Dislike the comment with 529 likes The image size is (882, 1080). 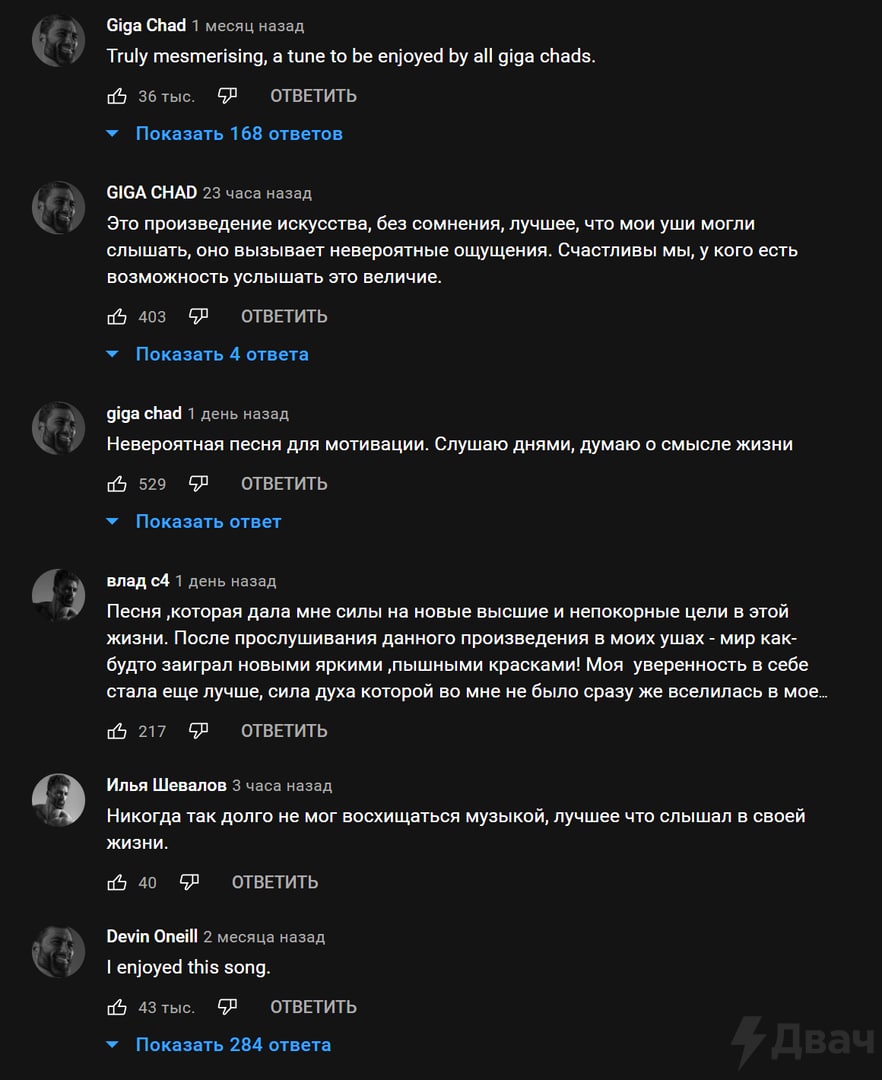198,484
